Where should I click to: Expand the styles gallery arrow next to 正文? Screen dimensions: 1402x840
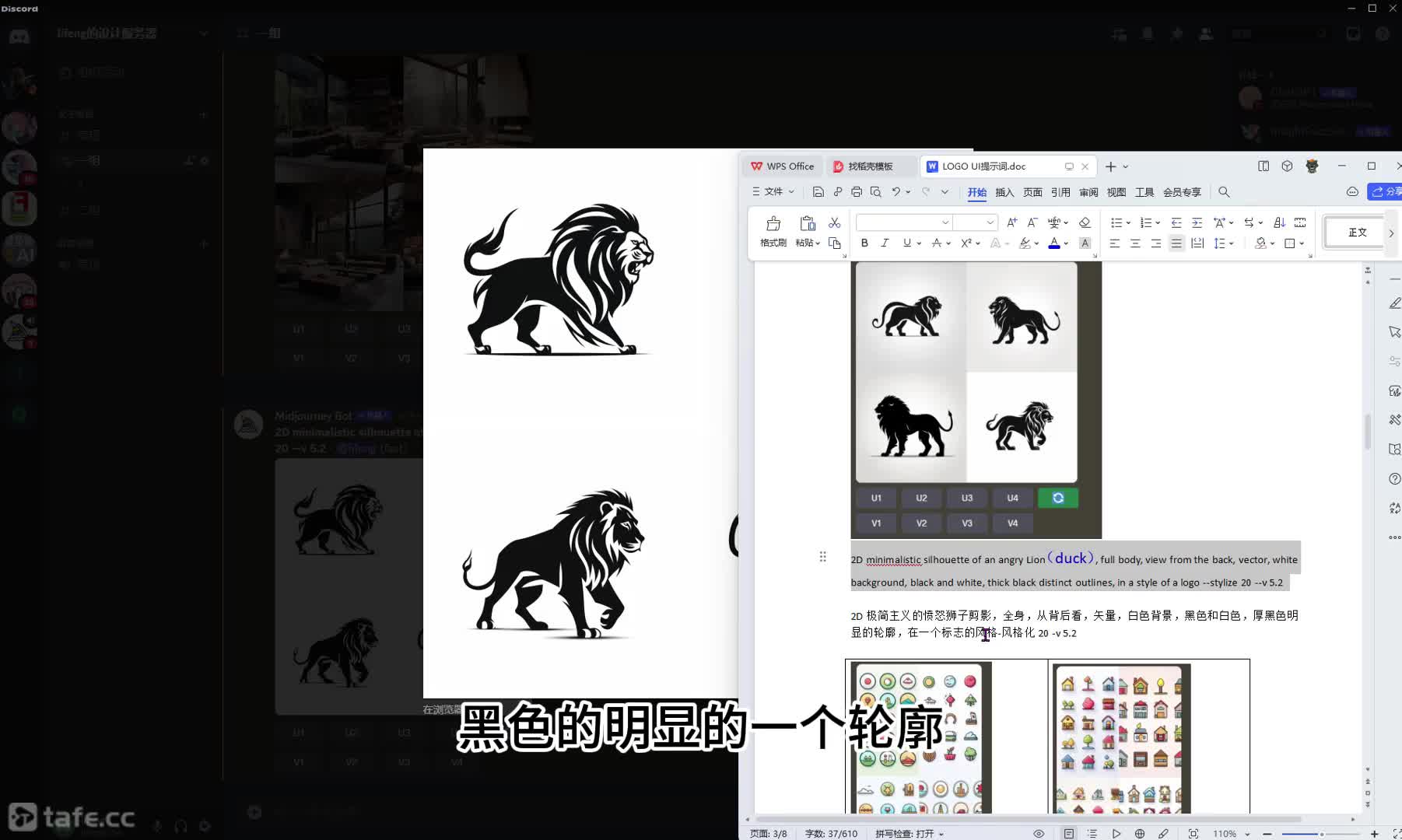1391,233
